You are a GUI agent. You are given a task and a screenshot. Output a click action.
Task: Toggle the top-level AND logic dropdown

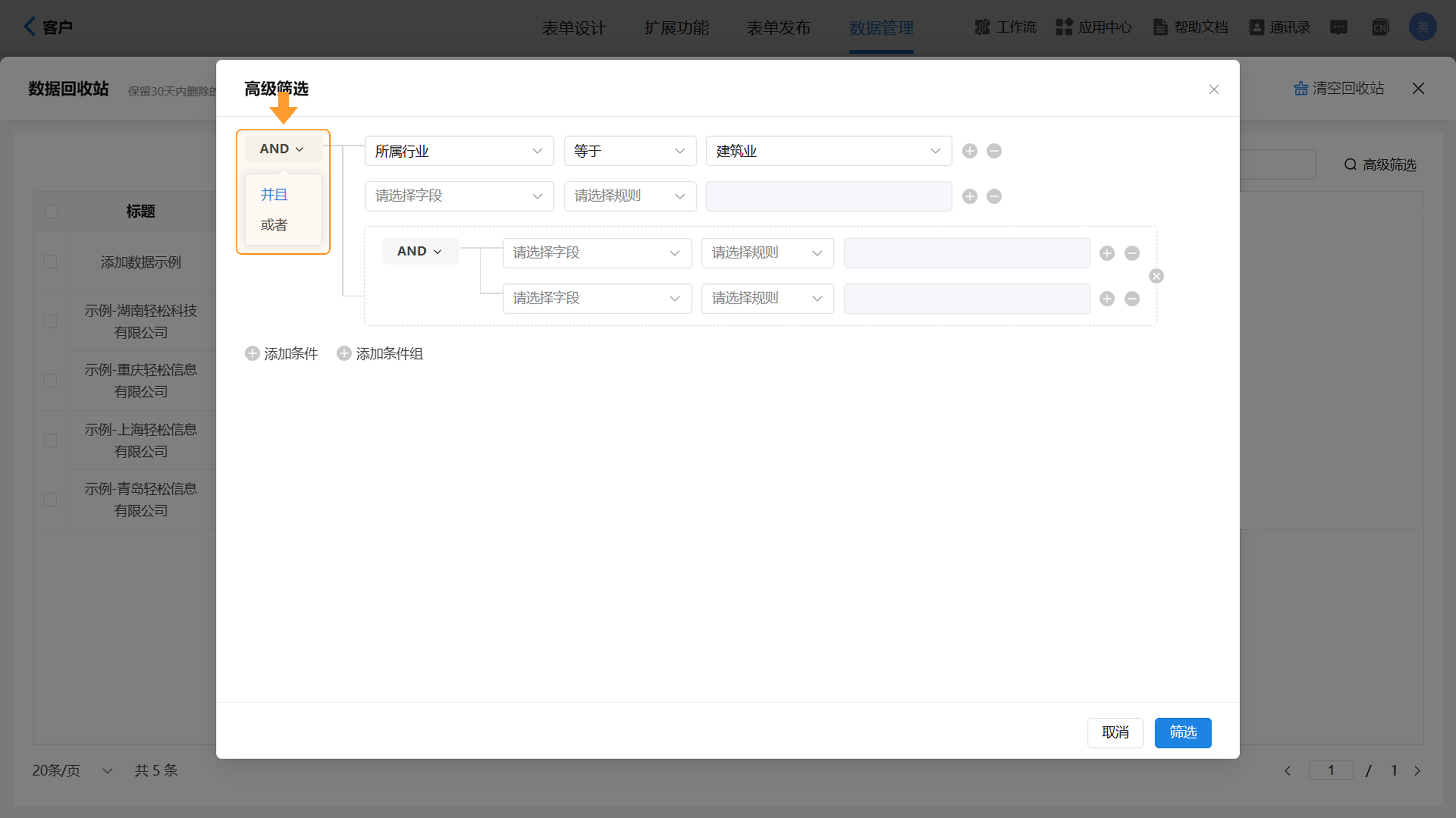[282, 149]
